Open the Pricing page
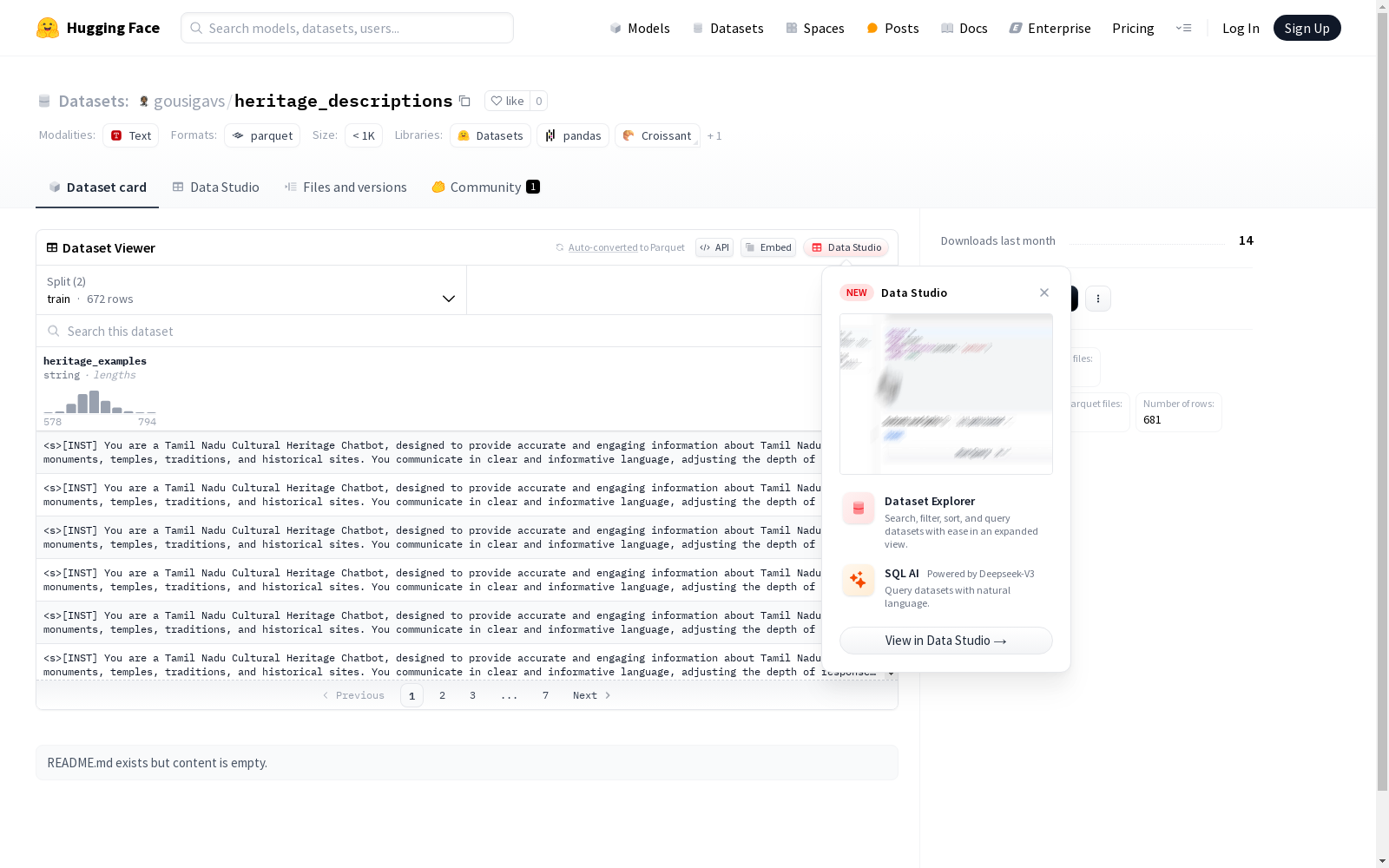The width and height of the screenshot is (1389, 868). tap(1133, 28)
